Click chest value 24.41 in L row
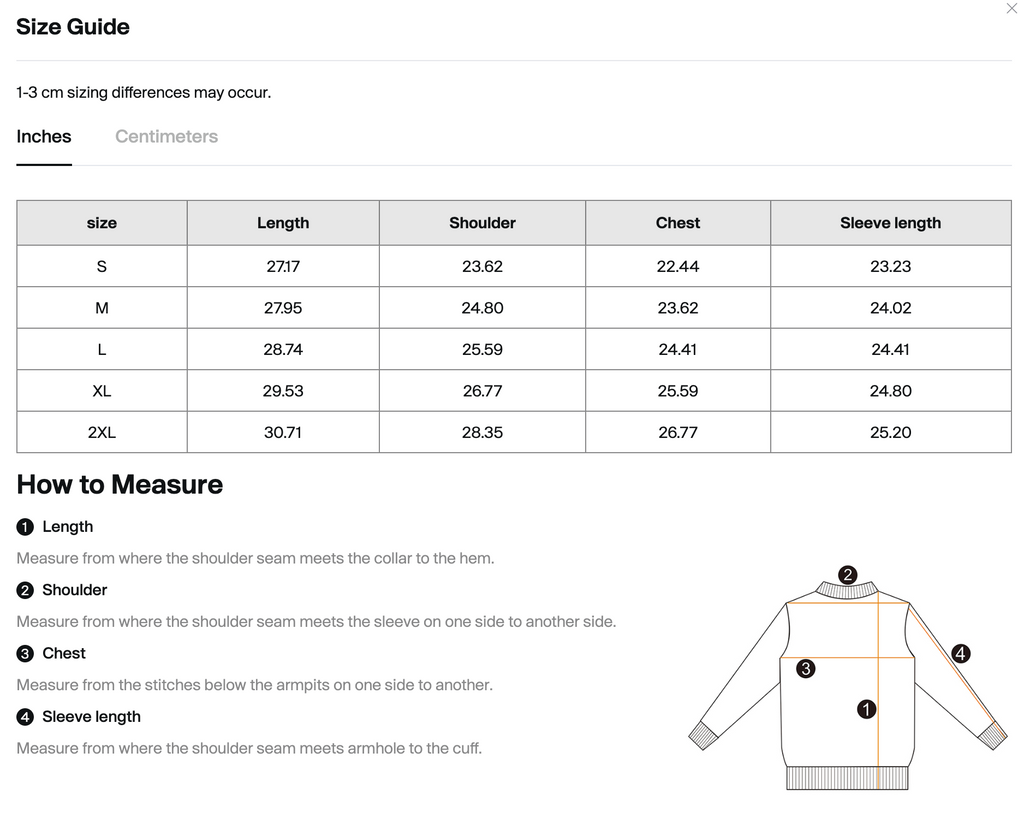The width and height of the screenshot is (1024, 818). (x=678, y=350)
